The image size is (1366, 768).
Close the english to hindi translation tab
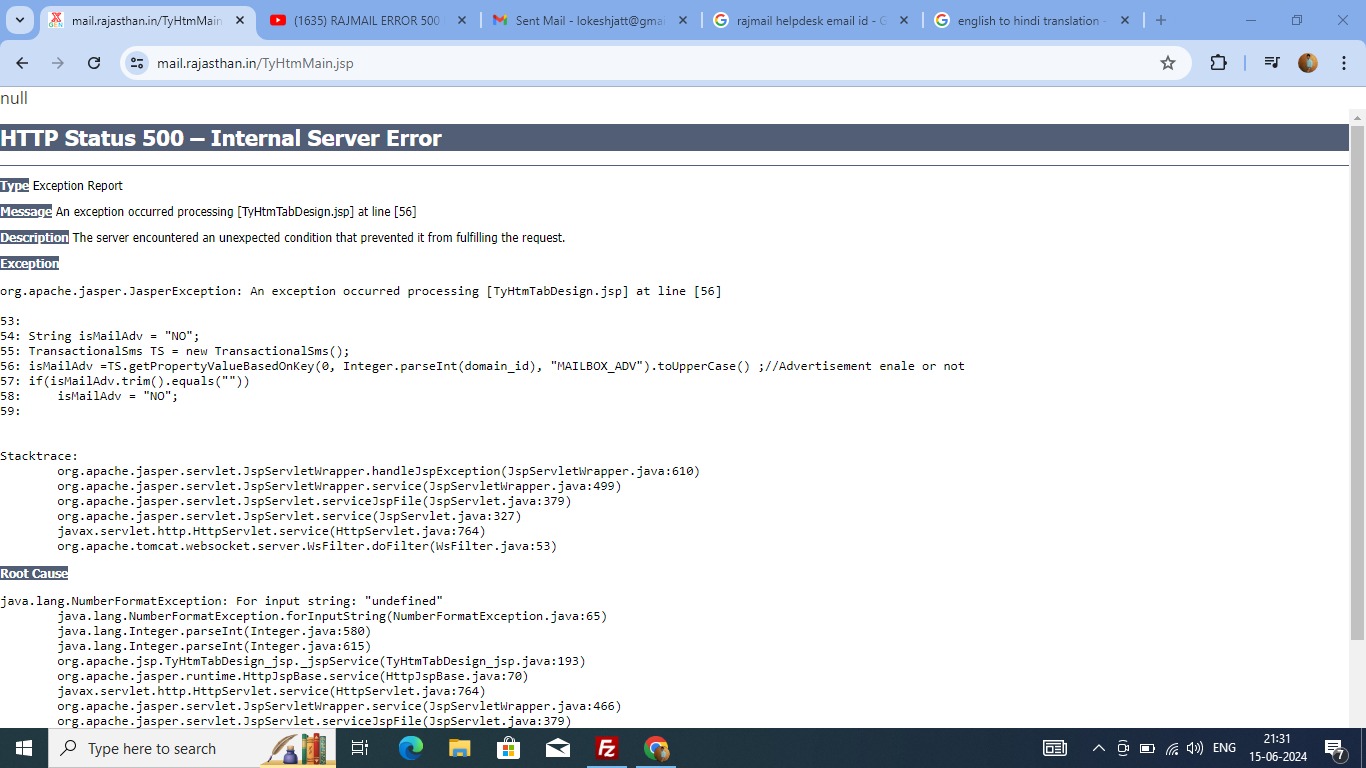pos(1124,20)
